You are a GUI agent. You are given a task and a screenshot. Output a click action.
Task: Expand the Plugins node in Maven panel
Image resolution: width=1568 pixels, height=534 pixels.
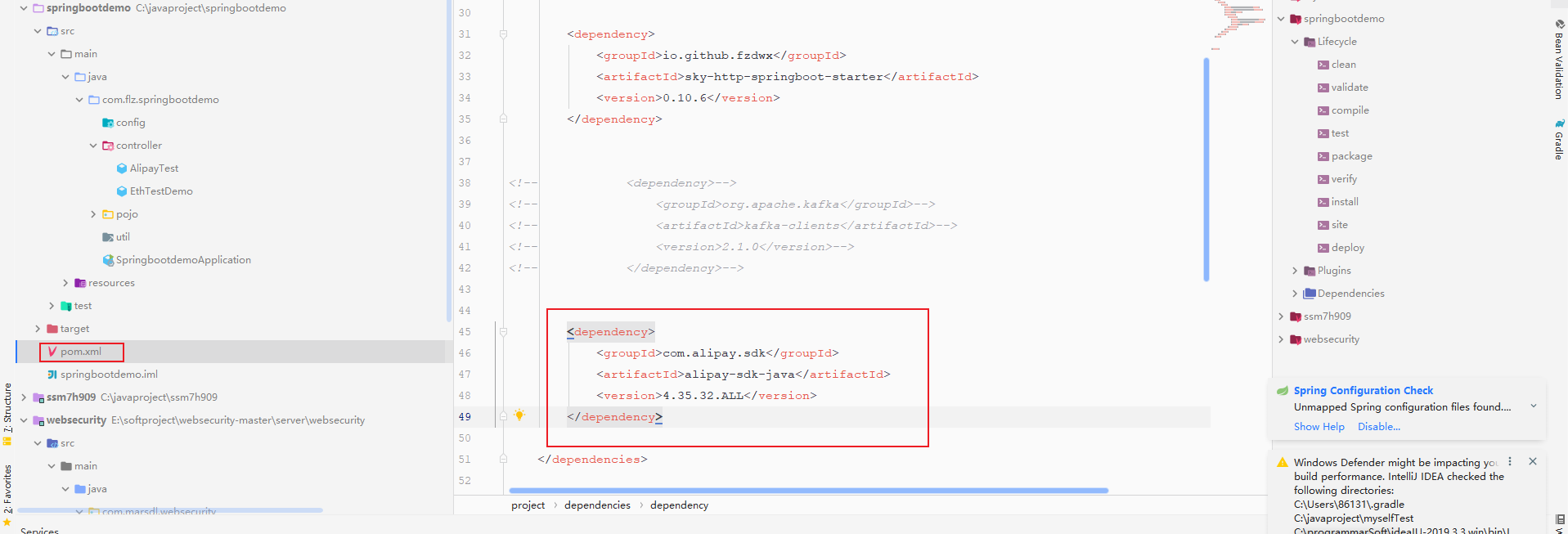(1295, 271)
